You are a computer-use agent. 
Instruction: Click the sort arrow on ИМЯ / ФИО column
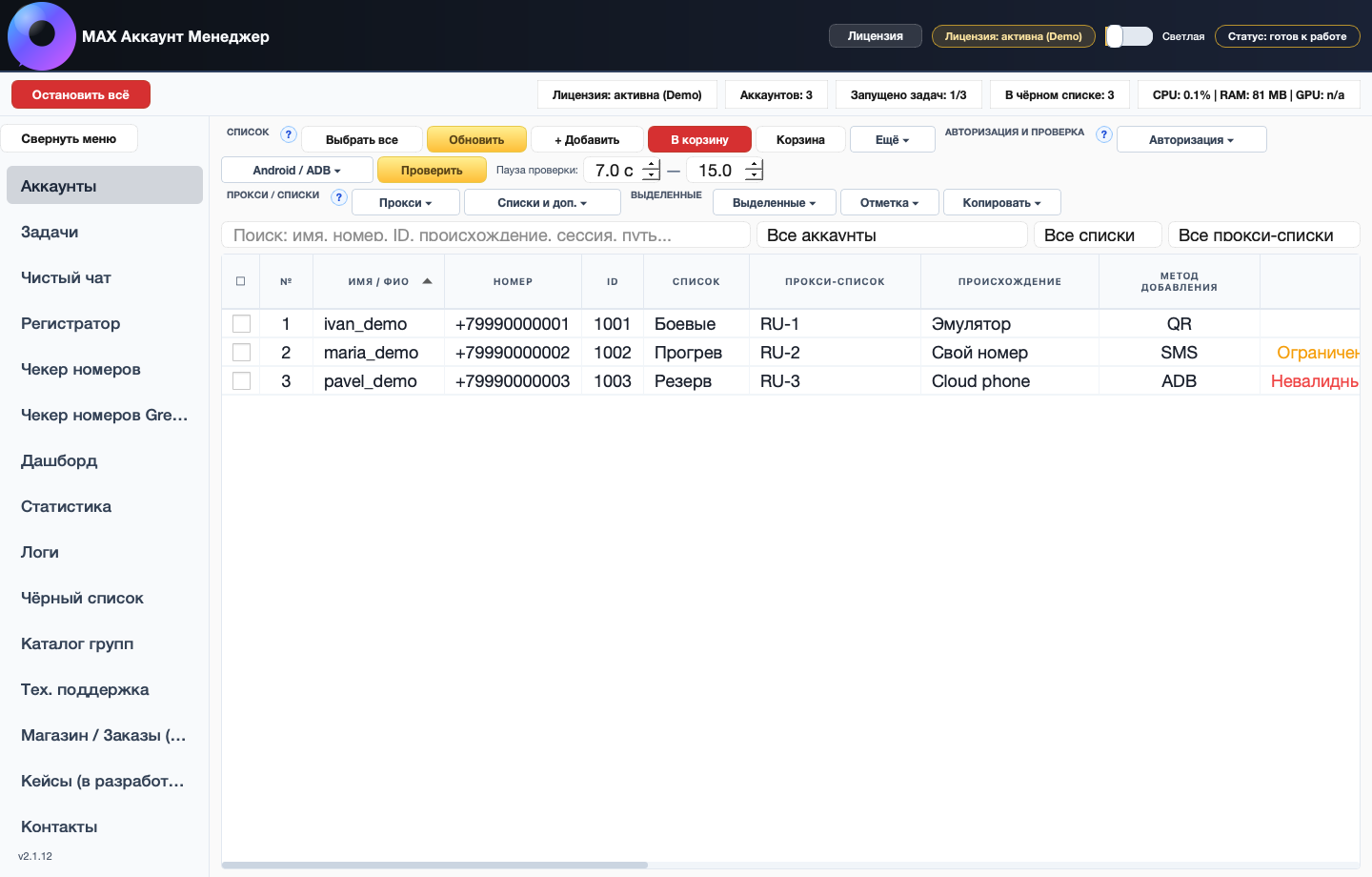pyautogui.click(x=427, y=280)
